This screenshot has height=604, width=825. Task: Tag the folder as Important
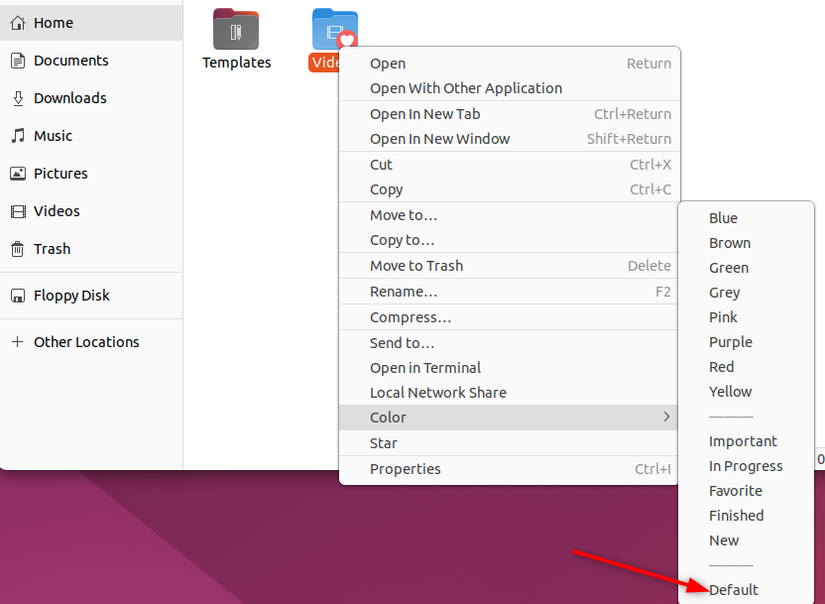pyautogui.click(x=743, y=441)
